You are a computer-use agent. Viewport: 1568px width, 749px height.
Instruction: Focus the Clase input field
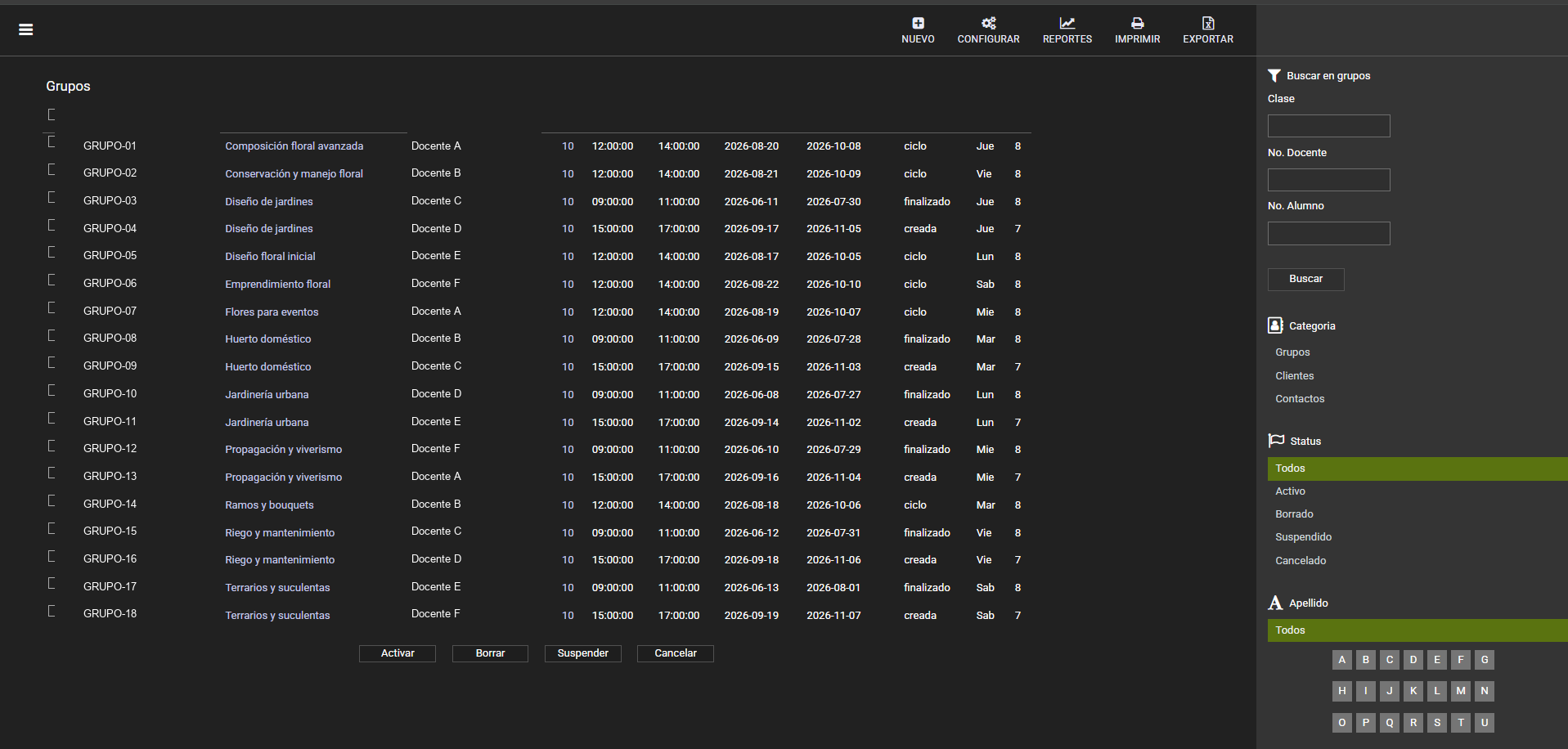click(x=1328, y=126)
